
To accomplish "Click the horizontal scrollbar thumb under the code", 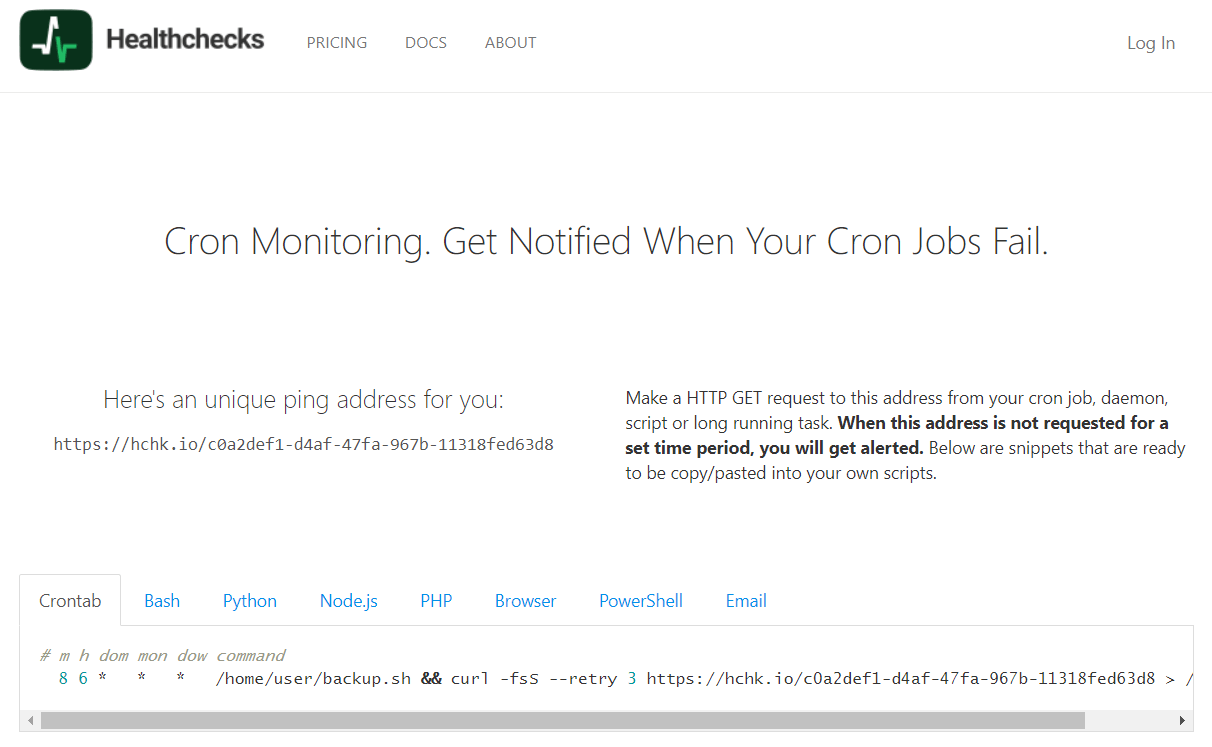I will click(562, 720).
